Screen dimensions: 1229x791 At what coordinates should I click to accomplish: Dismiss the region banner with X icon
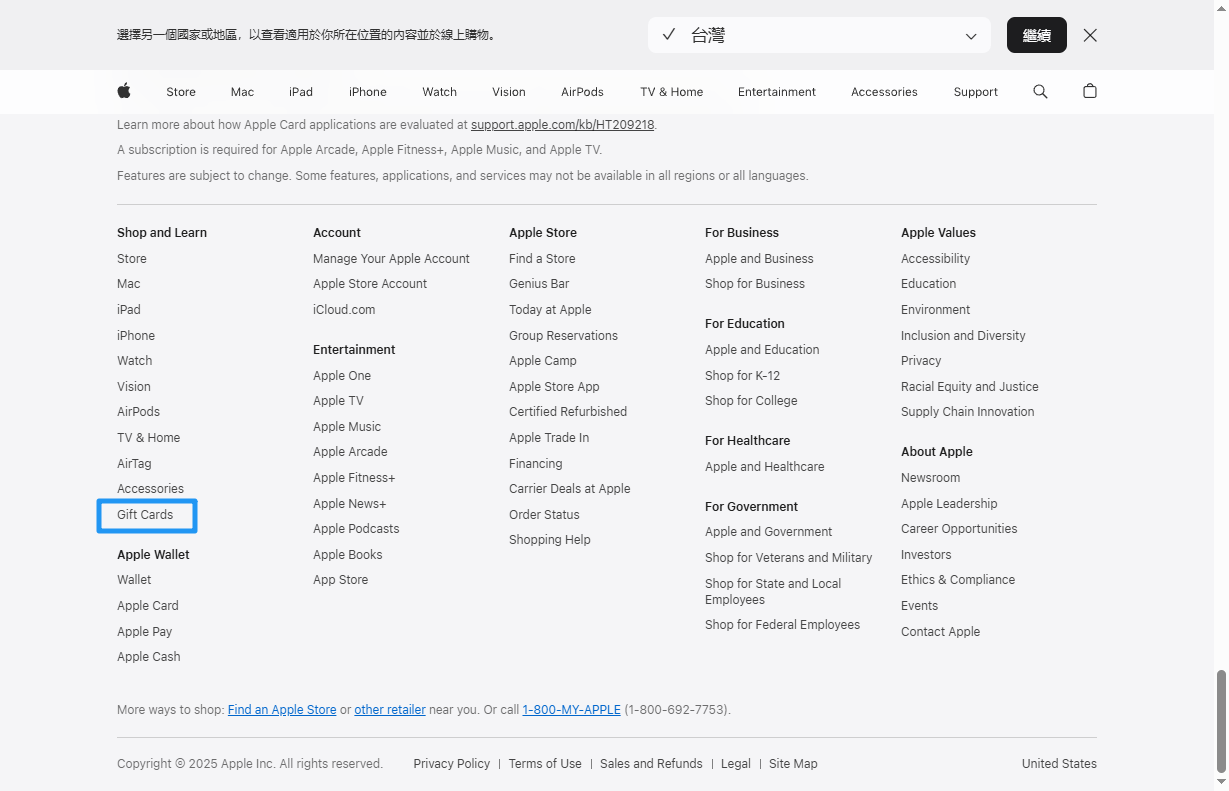(x=1090, y=35)
